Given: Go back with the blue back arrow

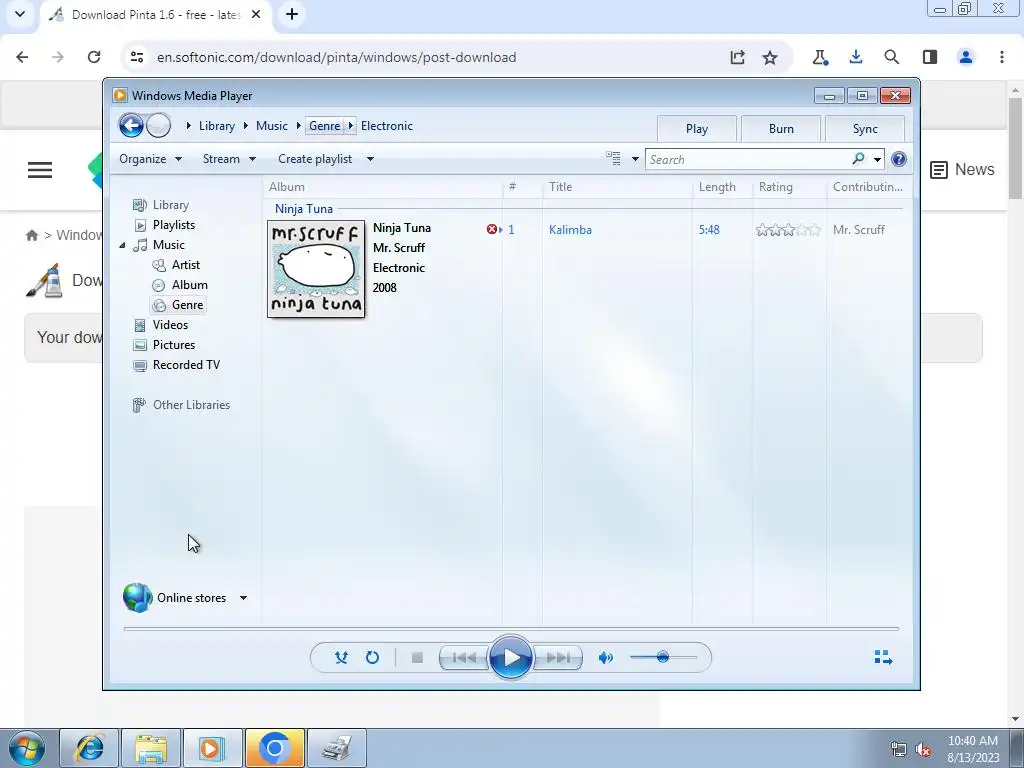Looking at the screenshot, I should coord(131,125).
